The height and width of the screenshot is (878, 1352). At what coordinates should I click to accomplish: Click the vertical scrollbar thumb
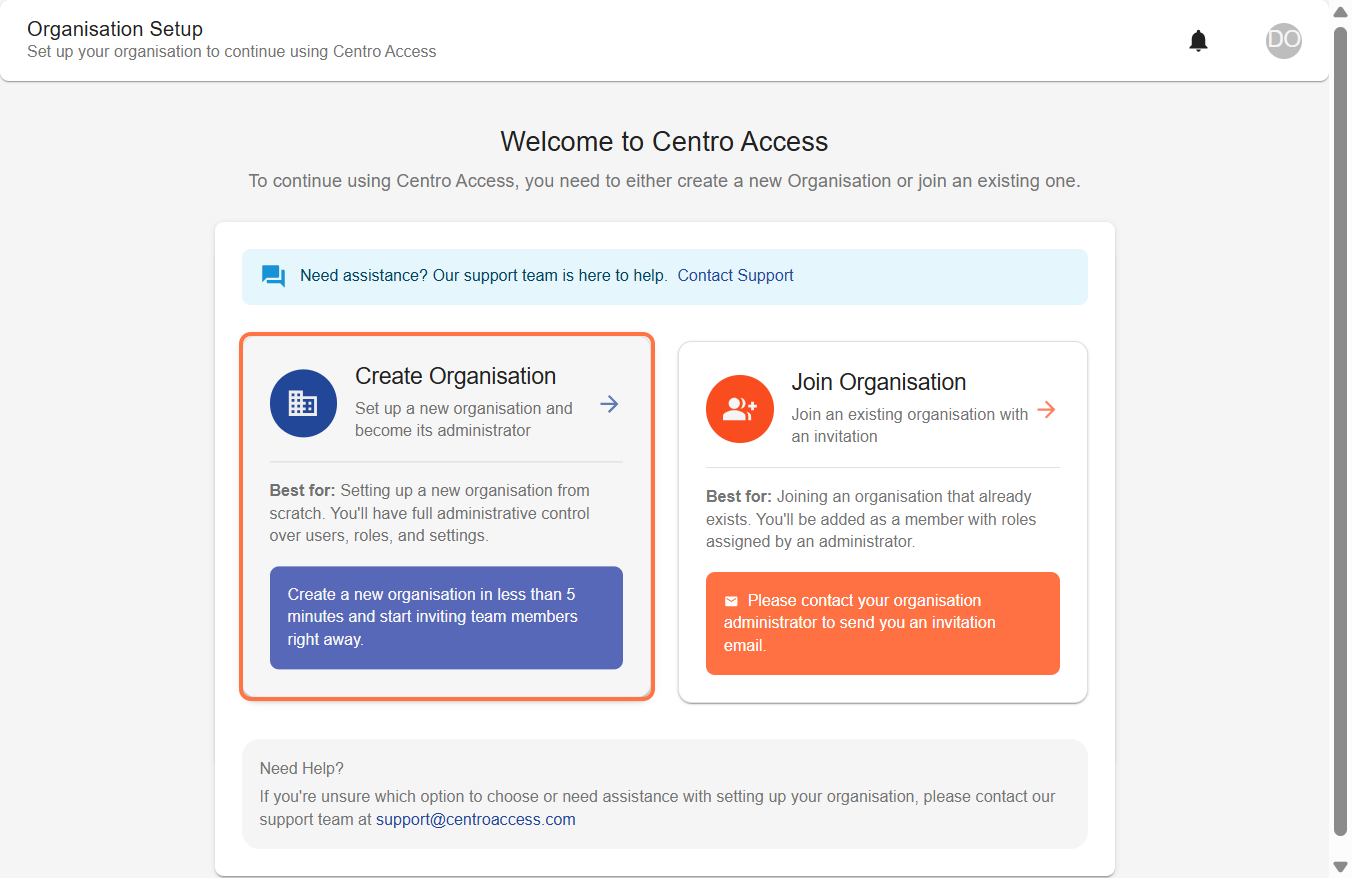pos(1341,430)
